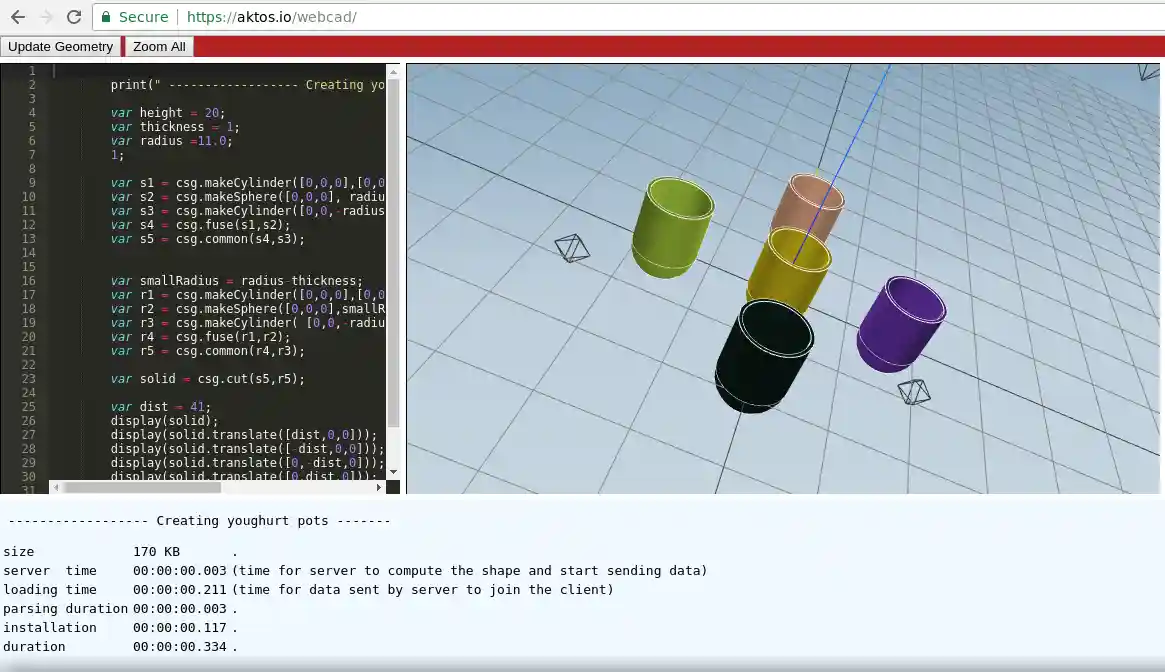Image resolution: width=1165 pixels, height=672 pixels.
Task: Reload the webcad page
Action: (x=73, y=17)
